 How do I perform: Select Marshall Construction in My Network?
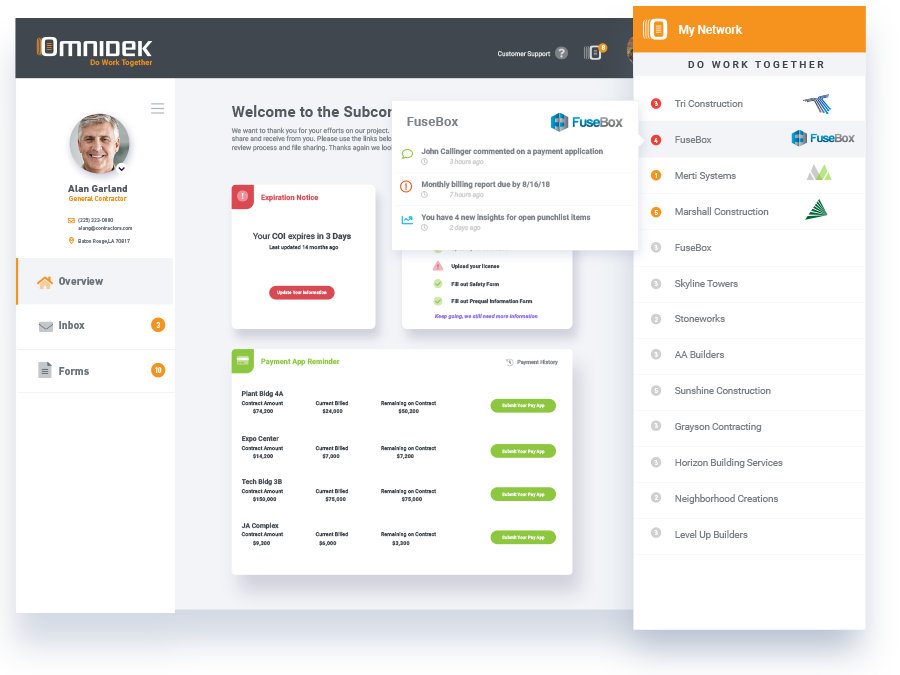click(x=750, y=212)
